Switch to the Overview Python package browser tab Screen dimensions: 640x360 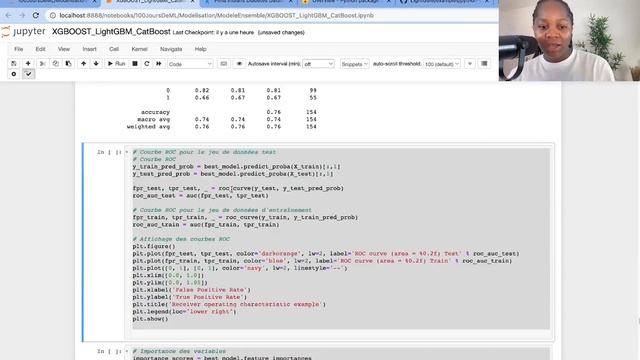(x=346, y=2)
